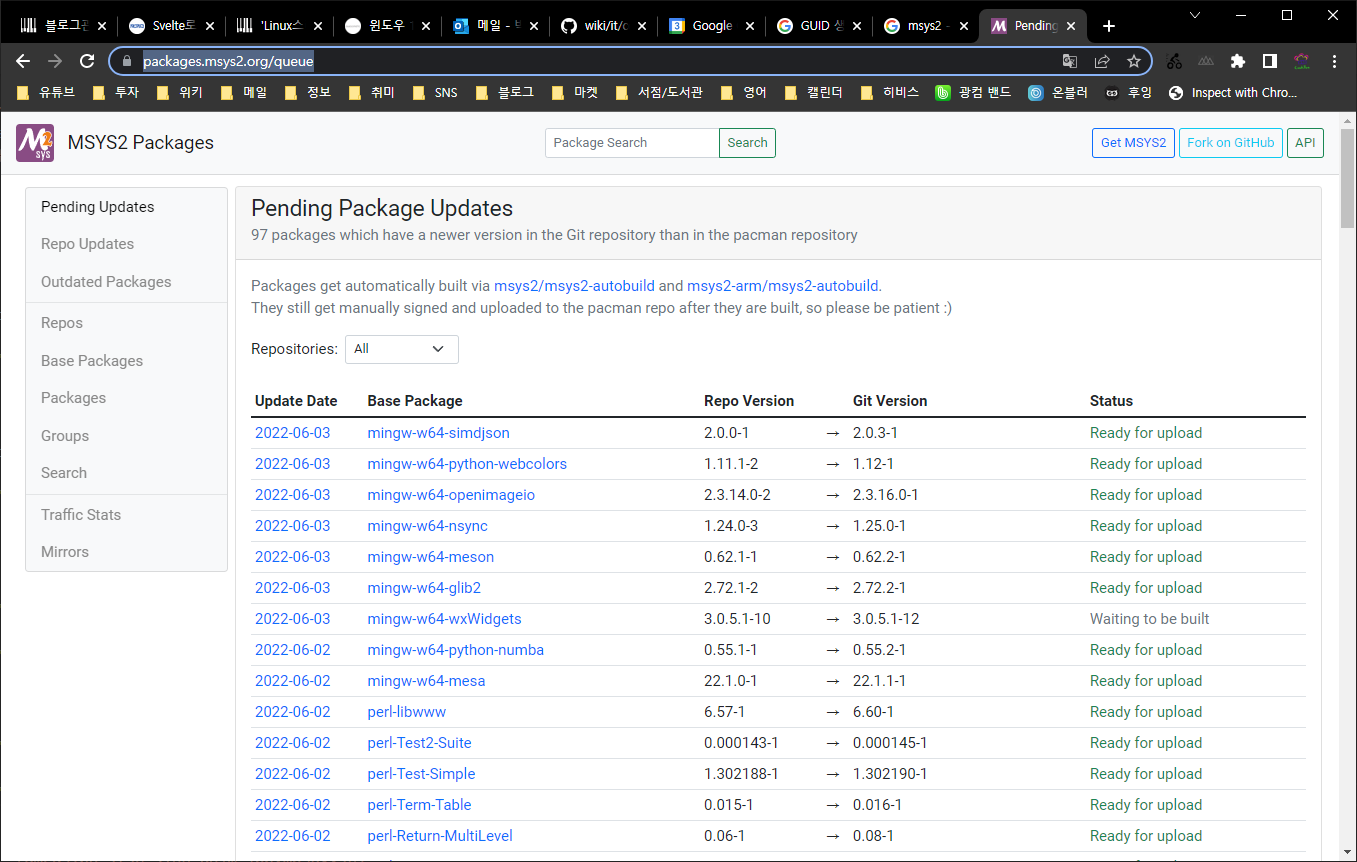The width and height of the screenshot is (1357, 862).
Task: Click the Package Search field
Action: 632,143
